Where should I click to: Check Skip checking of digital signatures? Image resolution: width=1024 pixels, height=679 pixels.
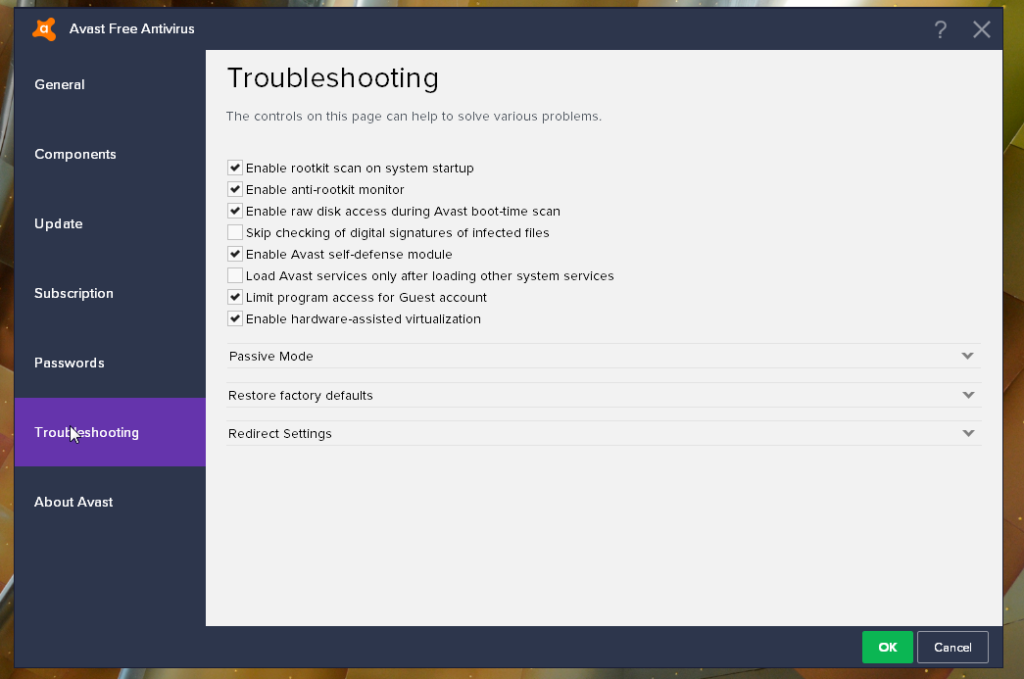[235, 232]
